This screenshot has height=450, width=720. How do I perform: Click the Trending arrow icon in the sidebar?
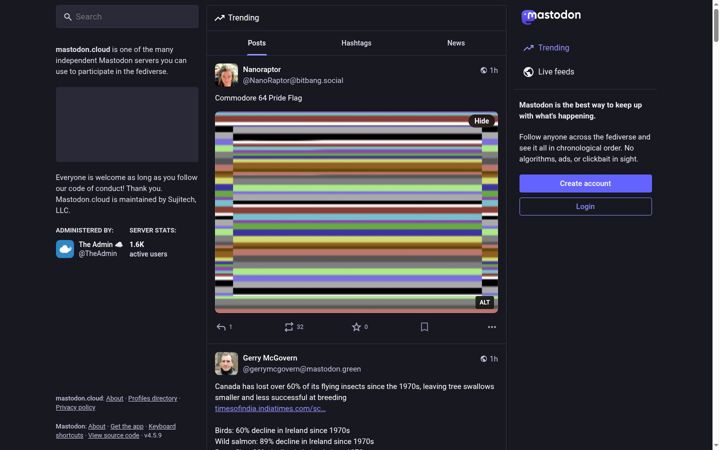[529, 48]
